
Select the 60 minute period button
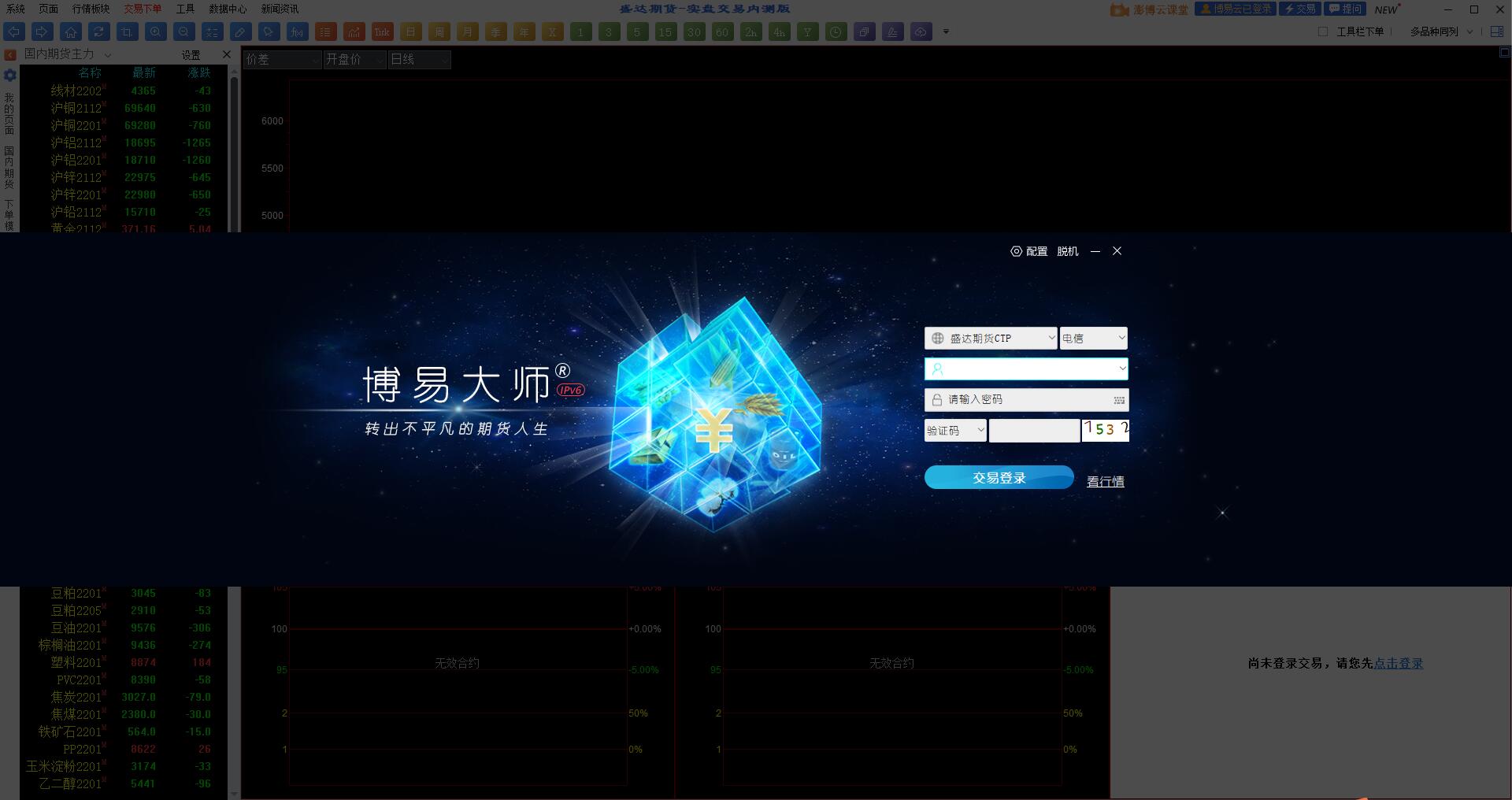(x=723, y=31)
